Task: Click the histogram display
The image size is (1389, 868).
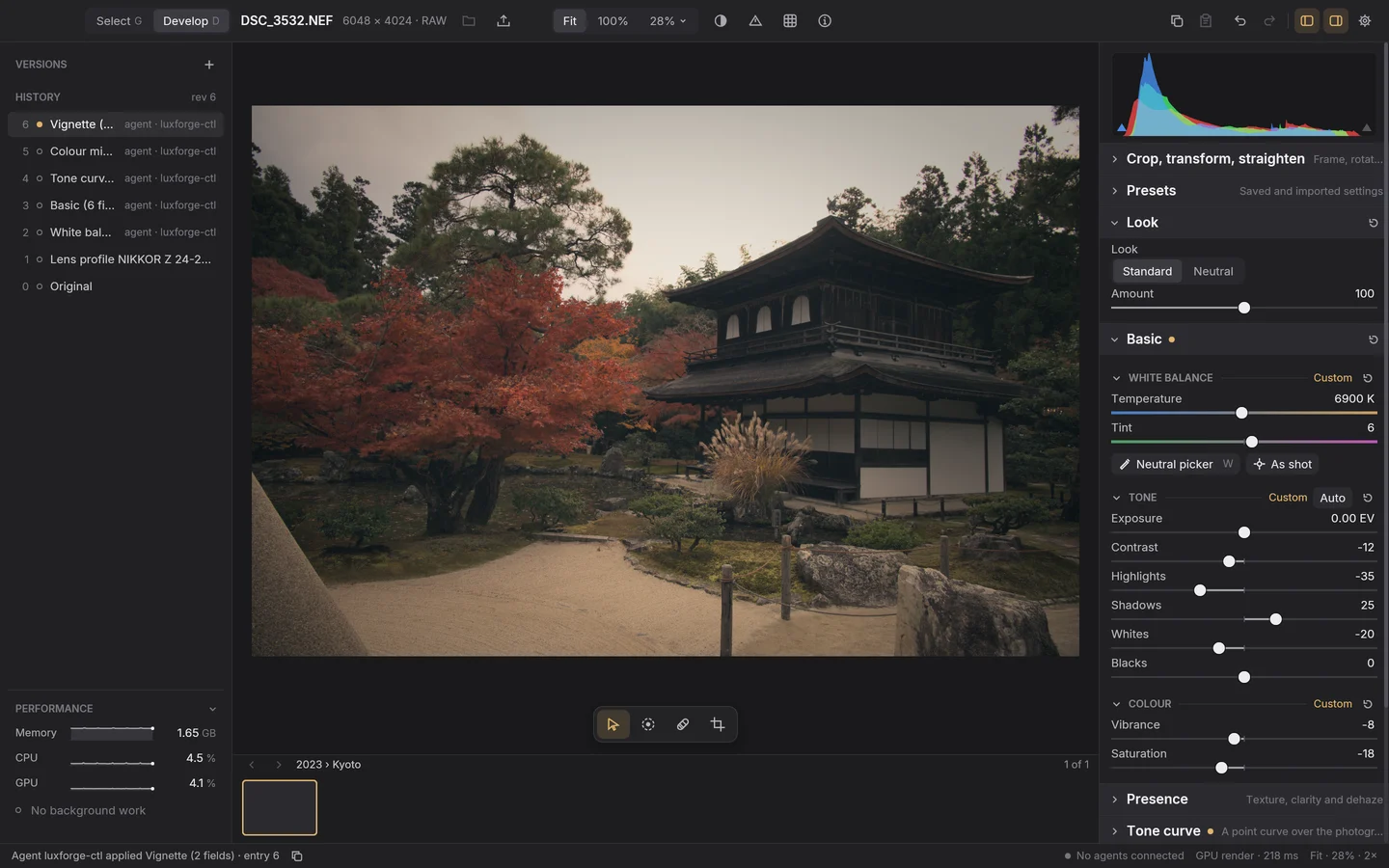Action: [x=1244, y=94]
